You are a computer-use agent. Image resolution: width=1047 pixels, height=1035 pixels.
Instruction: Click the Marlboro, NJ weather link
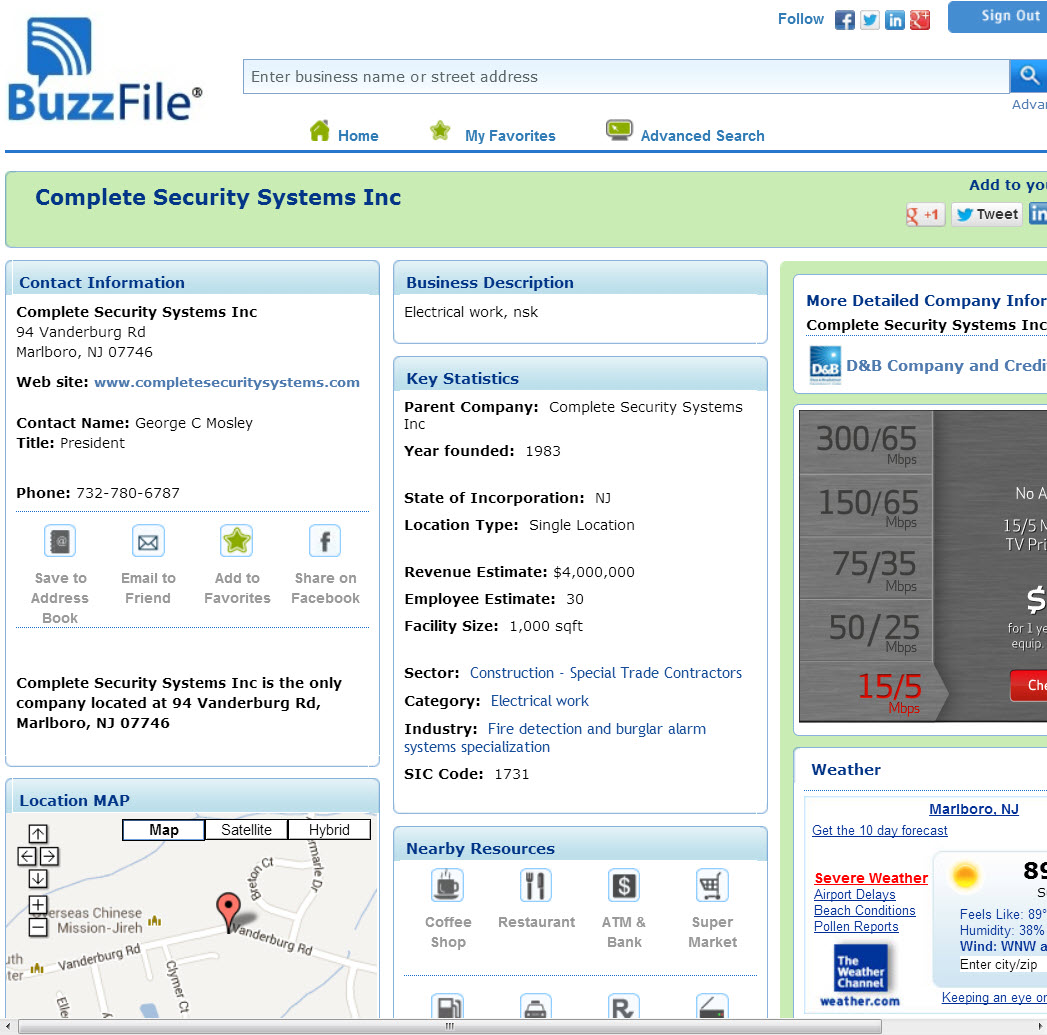[974, 809]
